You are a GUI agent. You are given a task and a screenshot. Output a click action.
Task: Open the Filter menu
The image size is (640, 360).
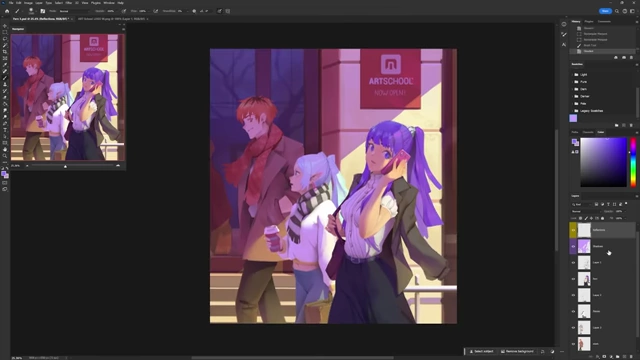pos(69,3)
